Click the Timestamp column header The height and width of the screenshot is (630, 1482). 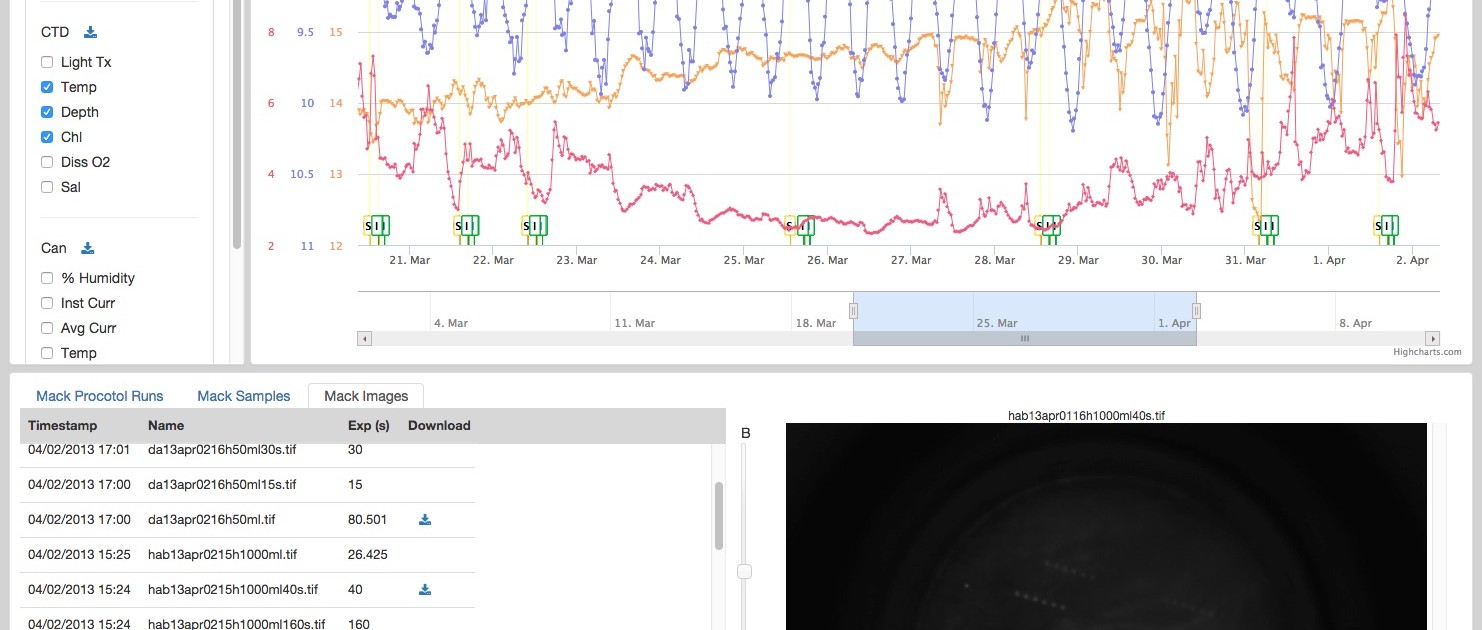pos(62,425)
